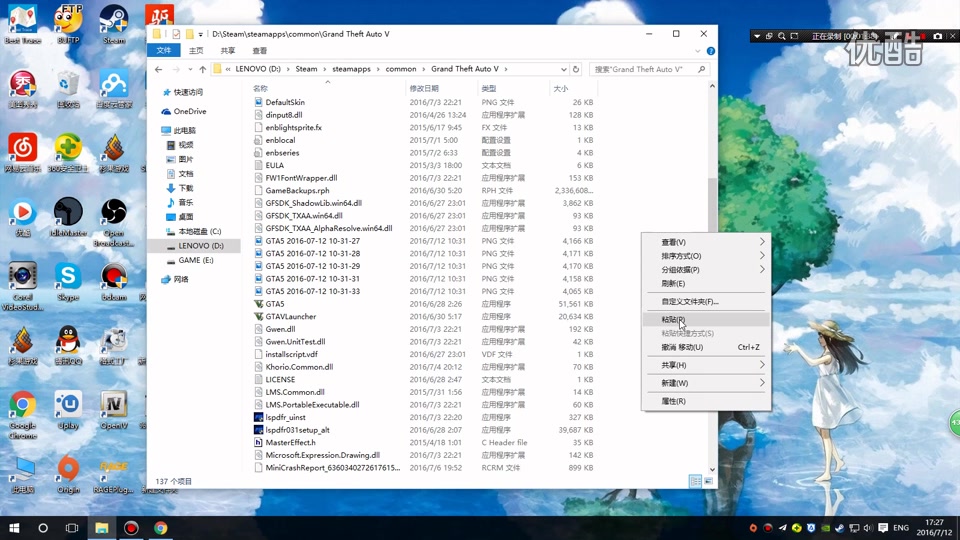The width and height of the screenshot is (960, 540).
Task: Open Corel VideoStudio desktop icon
Action: [x=23, y=287]
